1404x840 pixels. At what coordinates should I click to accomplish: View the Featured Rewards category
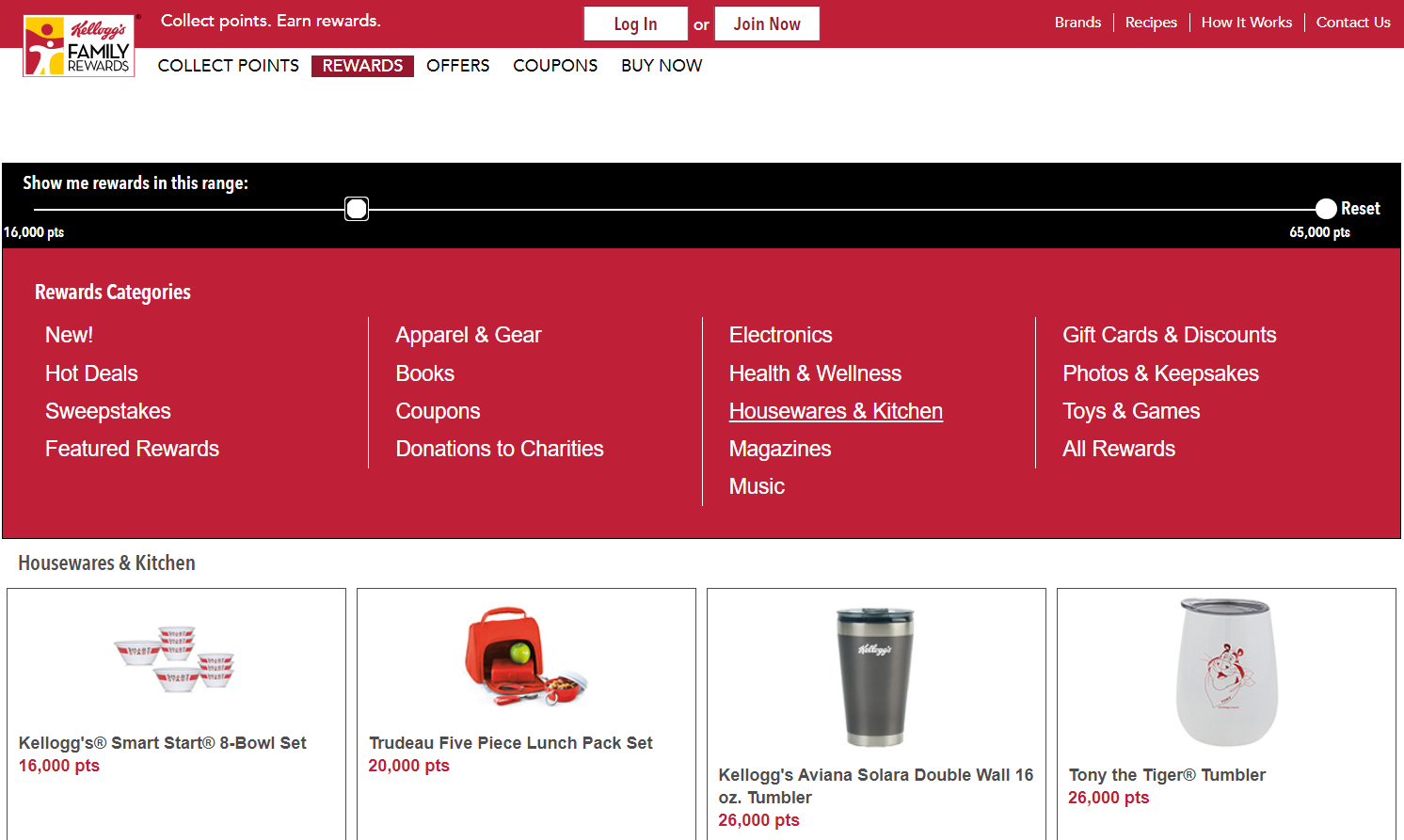pos(132,449)
